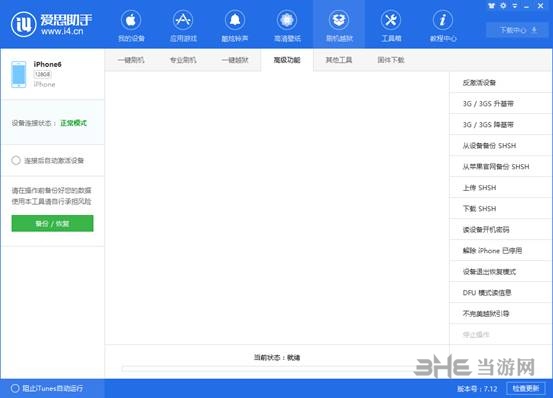553x398 pixels.
Task: Click 版本号 : 7.12 version text
Action: (x=477, y=388)
